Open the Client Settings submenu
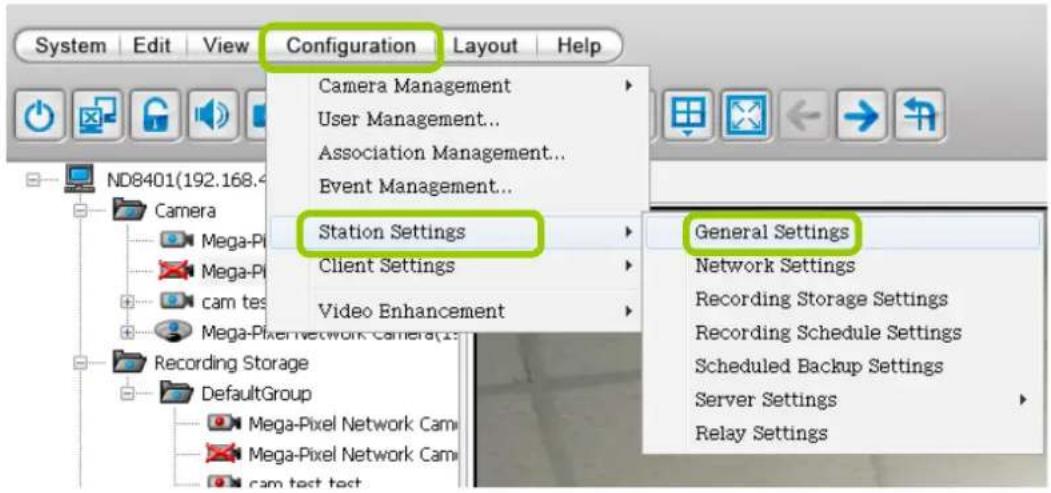The image size is (1051, 493). [458, 265]
